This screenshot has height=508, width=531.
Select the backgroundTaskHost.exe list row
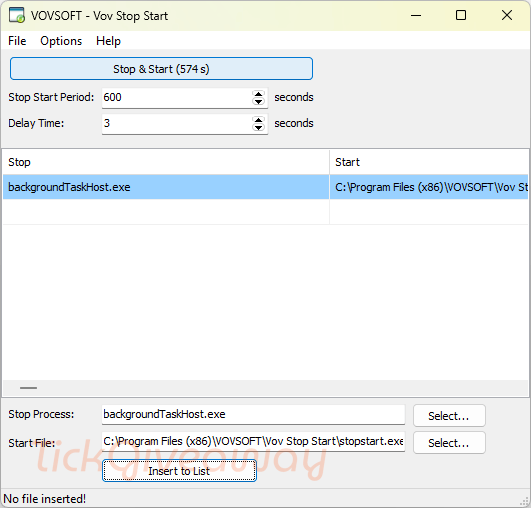(266, 187)
